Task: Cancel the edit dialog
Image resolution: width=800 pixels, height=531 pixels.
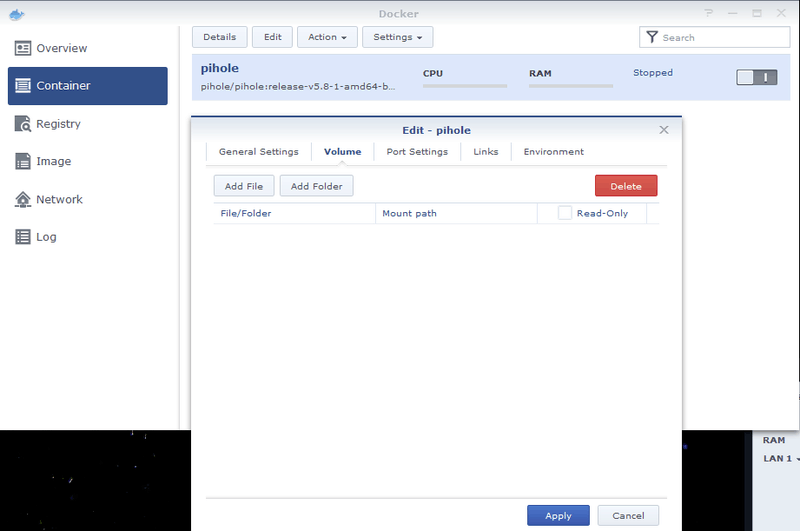Action: [x=628, y=516]
